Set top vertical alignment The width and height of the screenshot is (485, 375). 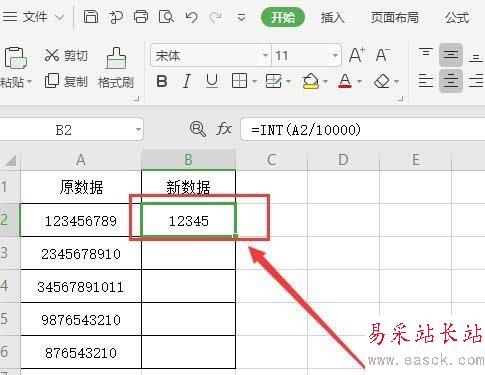tap(426, 54)
